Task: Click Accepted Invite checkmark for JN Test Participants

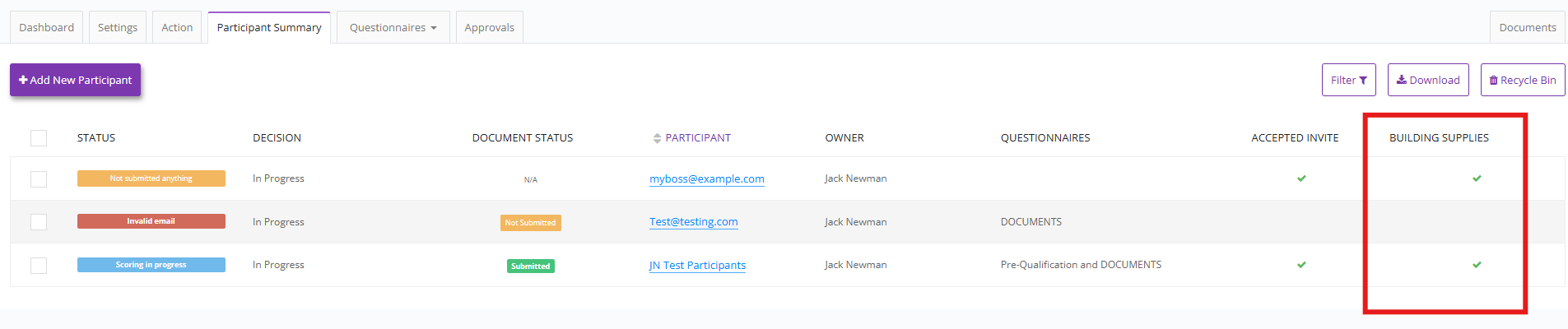Action: 1301,265
